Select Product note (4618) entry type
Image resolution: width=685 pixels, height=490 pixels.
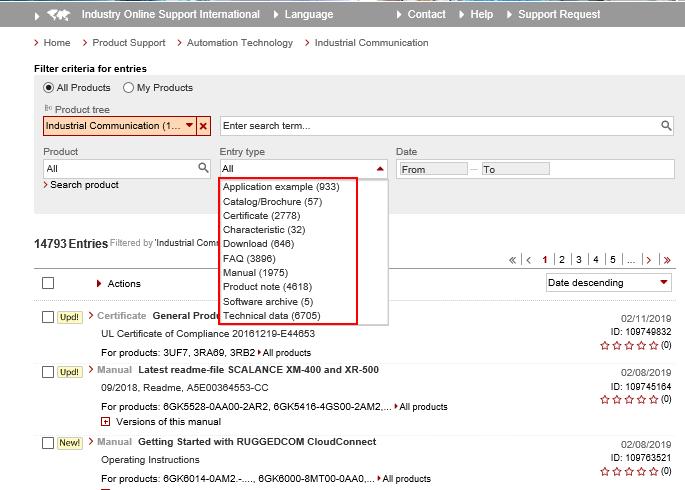coord(267,286)
